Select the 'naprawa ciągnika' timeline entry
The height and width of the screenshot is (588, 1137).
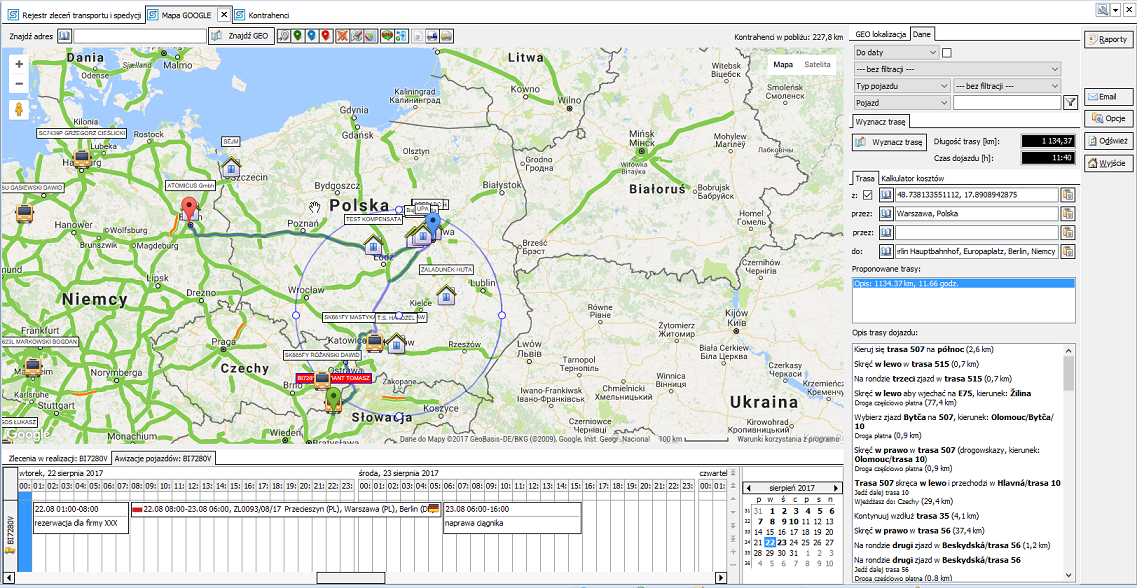(x=513, y=518)
